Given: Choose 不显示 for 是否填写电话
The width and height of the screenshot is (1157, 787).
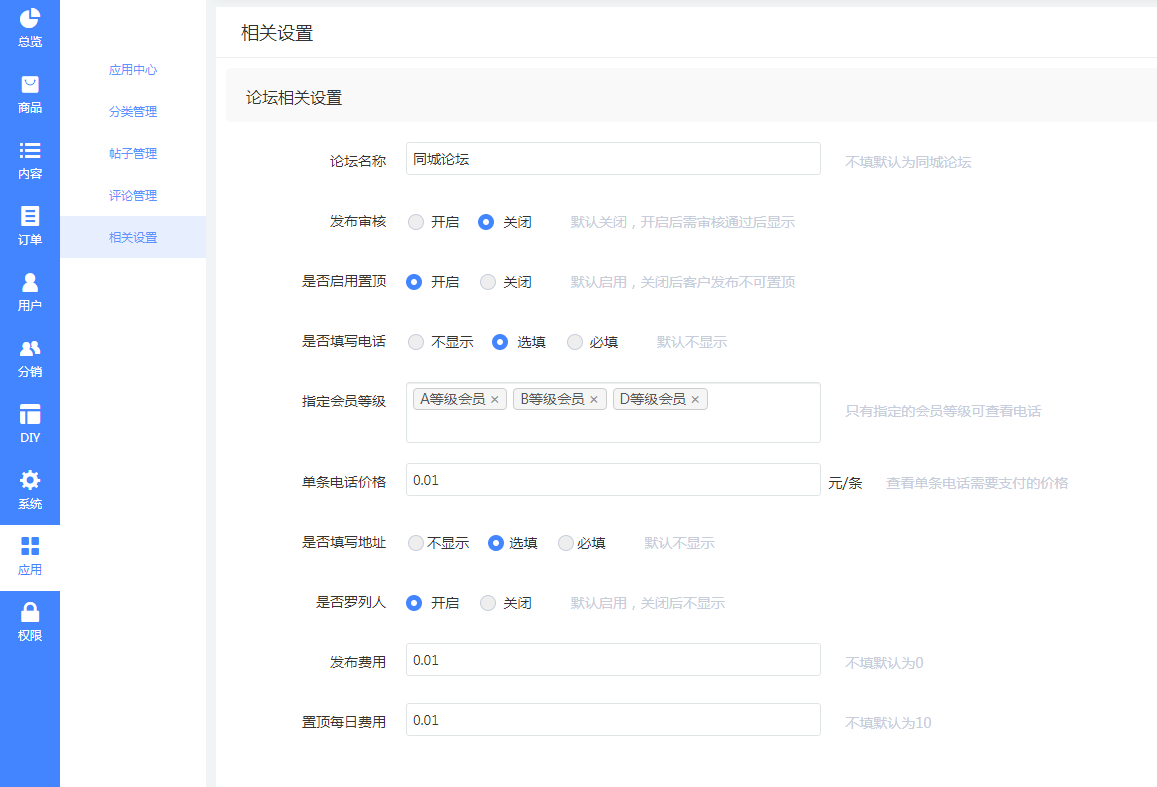Looking at the screenshot, I should [416, 342].
